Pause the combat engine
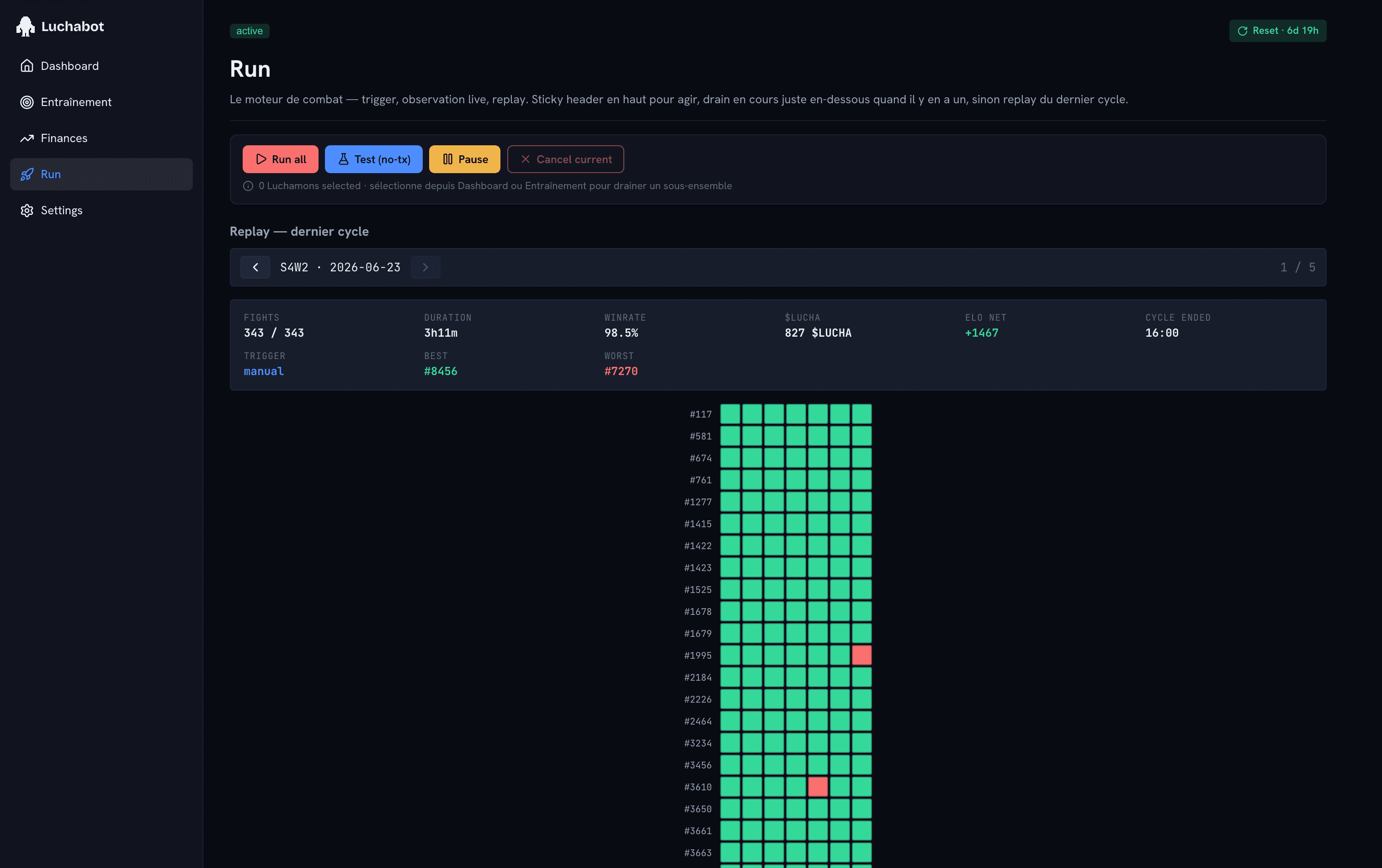 click(x=464, y=159)
